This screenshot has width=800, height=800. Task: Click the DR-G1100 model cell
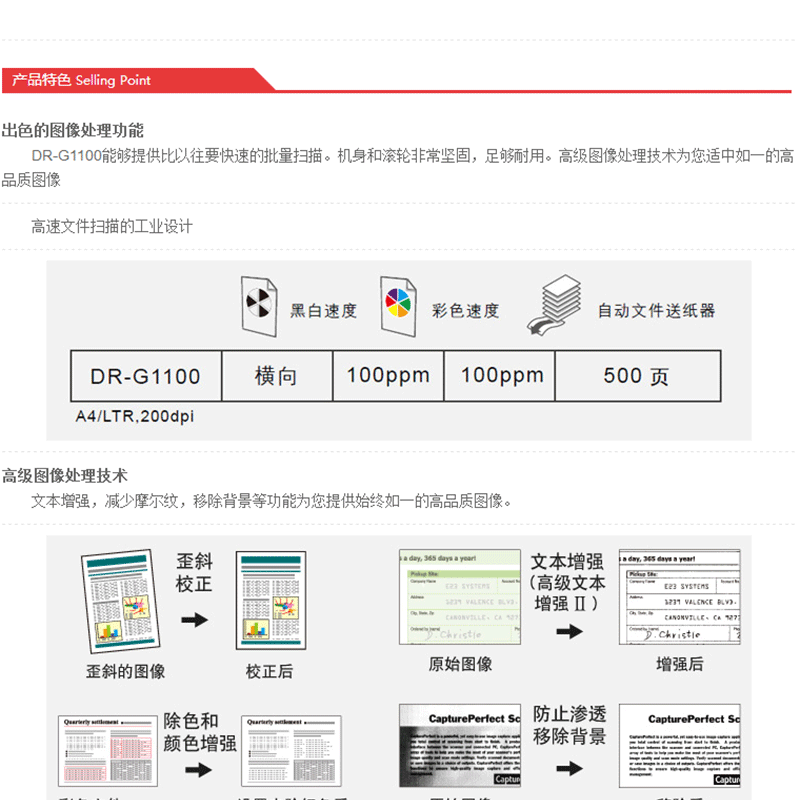pos(145,377)
